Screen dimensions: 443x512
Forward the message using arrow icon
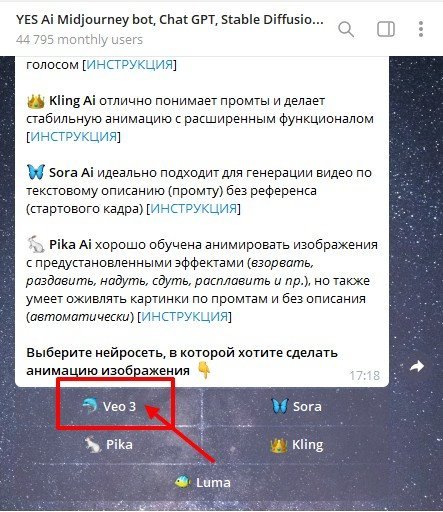(417, 366)
